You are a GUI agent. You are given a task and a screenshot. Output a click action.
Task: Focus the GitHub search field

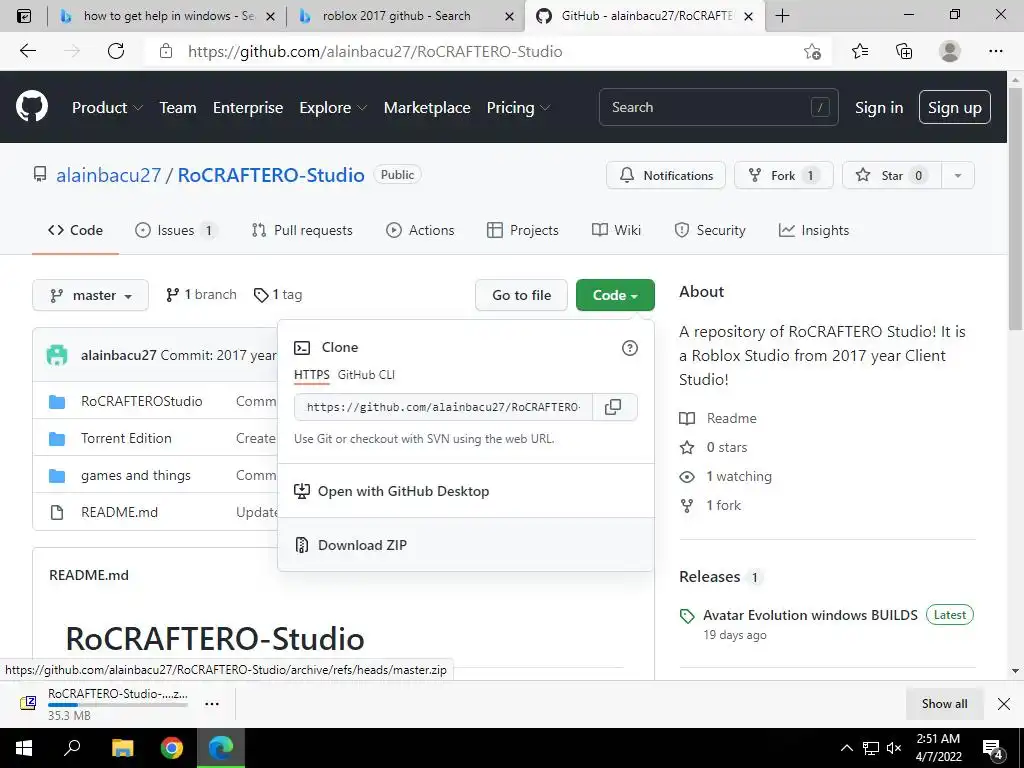[x=718, y=107]
